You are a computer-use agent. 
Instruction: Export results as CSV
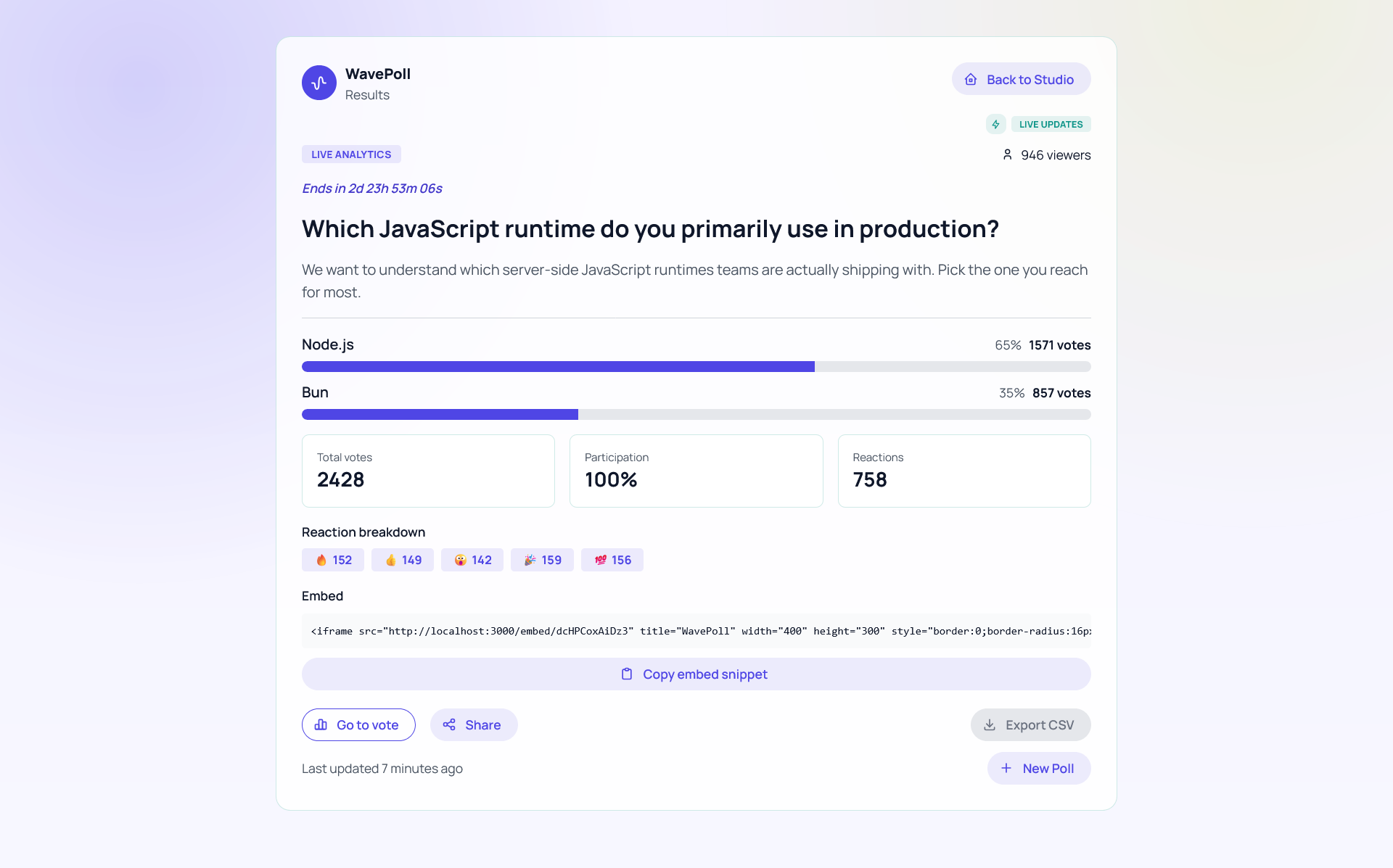[1030, 725]
